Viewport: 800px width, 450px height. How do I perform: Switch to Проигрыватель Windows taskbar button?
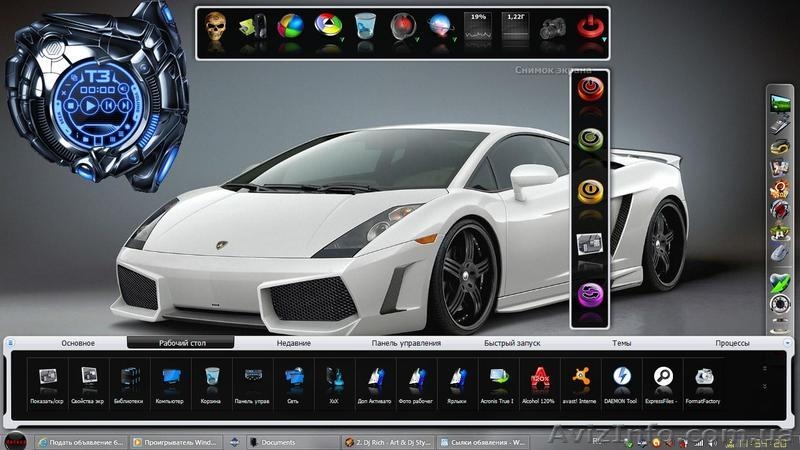[176, 442]
